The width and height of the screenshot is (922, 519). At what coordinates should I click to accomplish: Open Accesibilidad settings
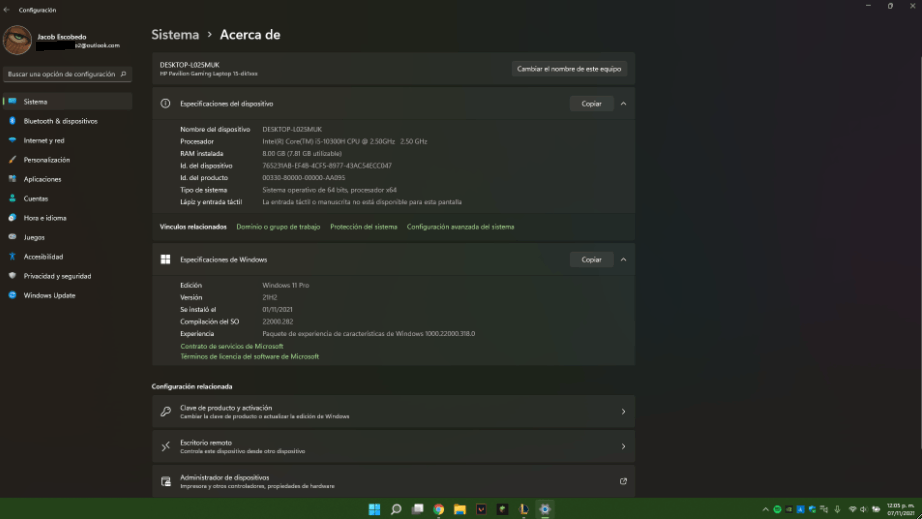(x=68, y=257)
